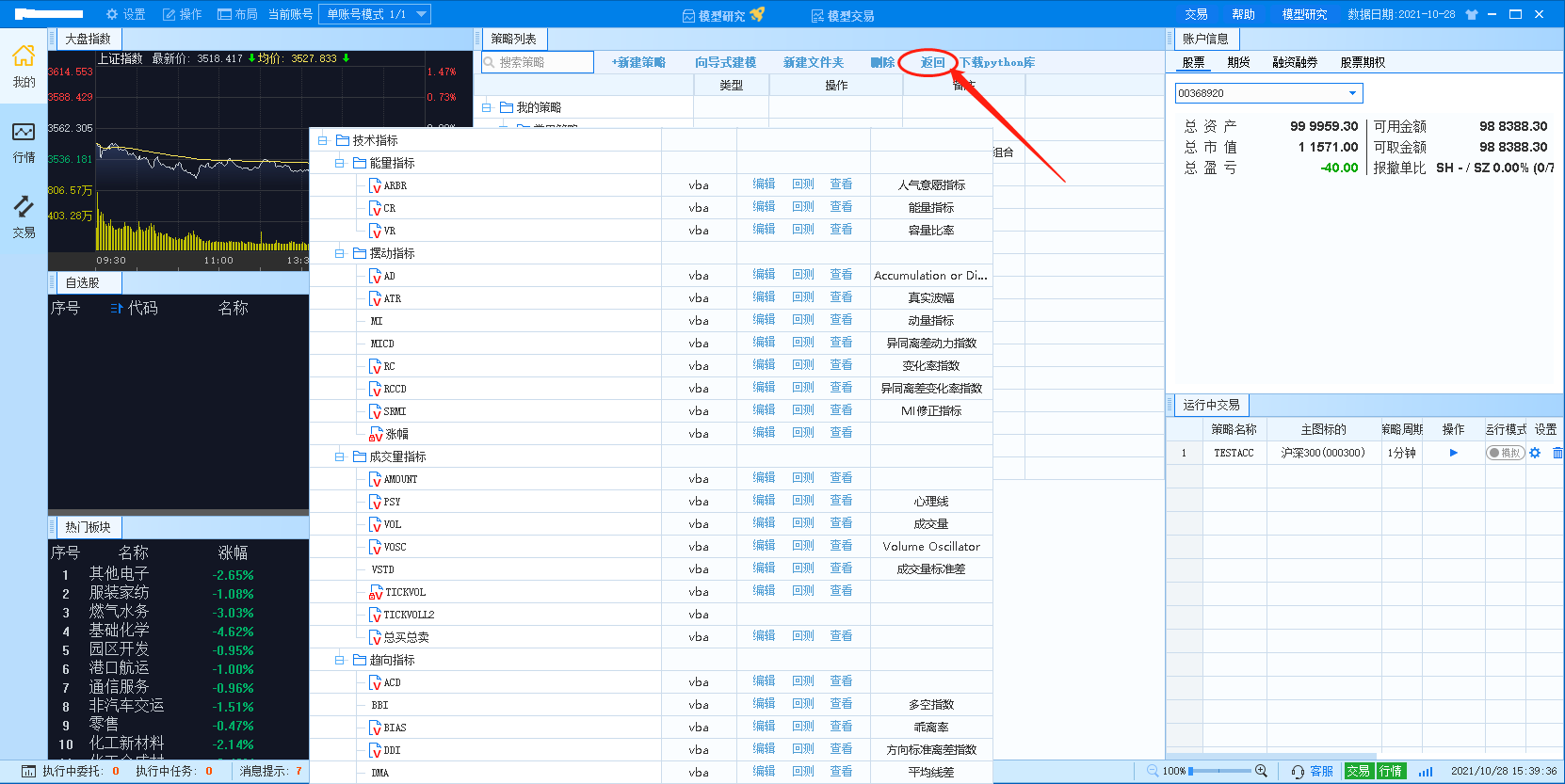Open the 布局 layout item in top bar
This screenshot has width=1565, height=784.
237,14
